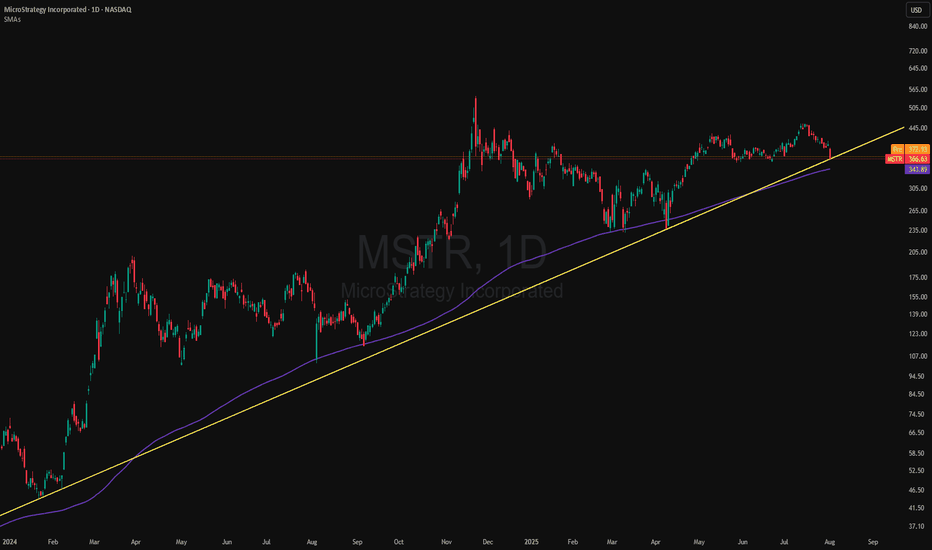Click the 645.00 price axis label
Image resolution: width=932 pixels, height=550 pixels.
[917, 69]
